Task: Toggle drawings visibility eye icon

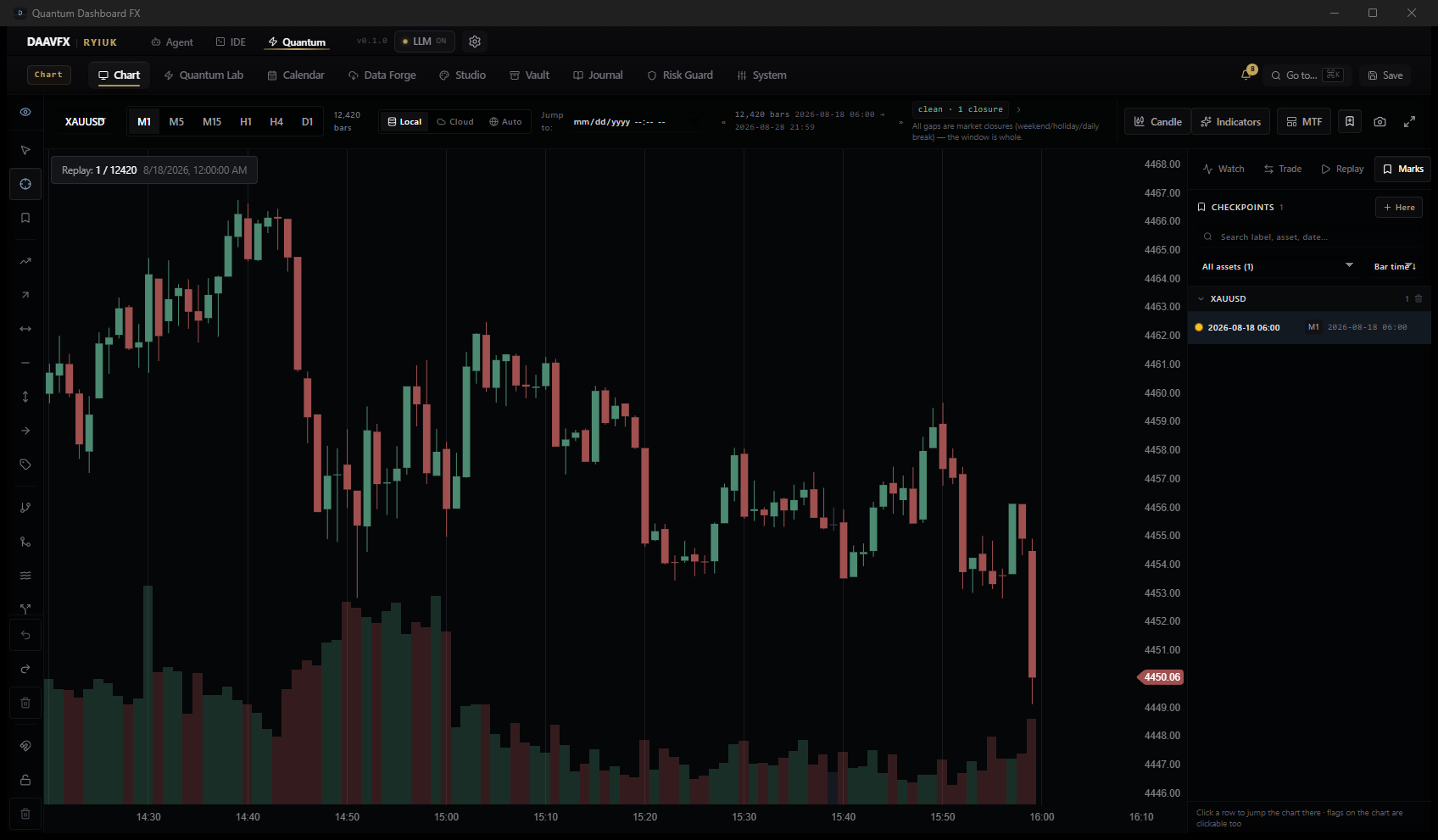Action: click(x=25, y=112)
